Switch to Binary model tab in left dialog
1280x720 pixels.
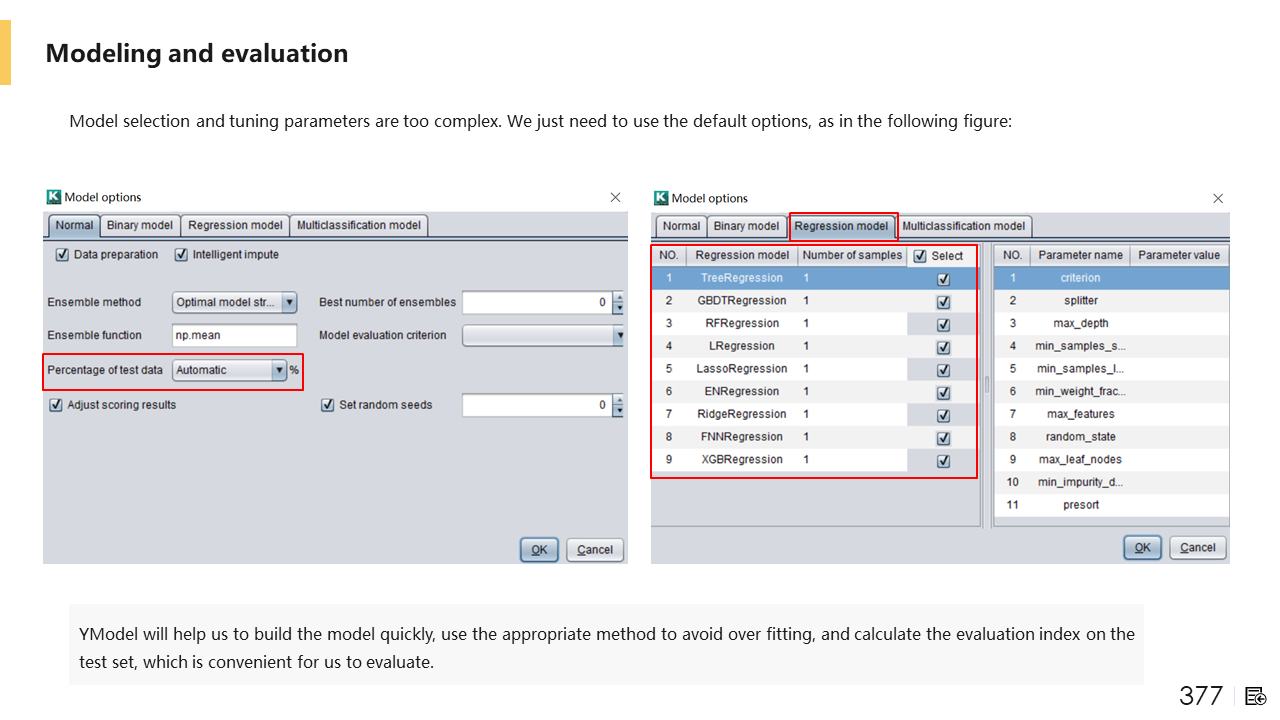tap(141, 225)
